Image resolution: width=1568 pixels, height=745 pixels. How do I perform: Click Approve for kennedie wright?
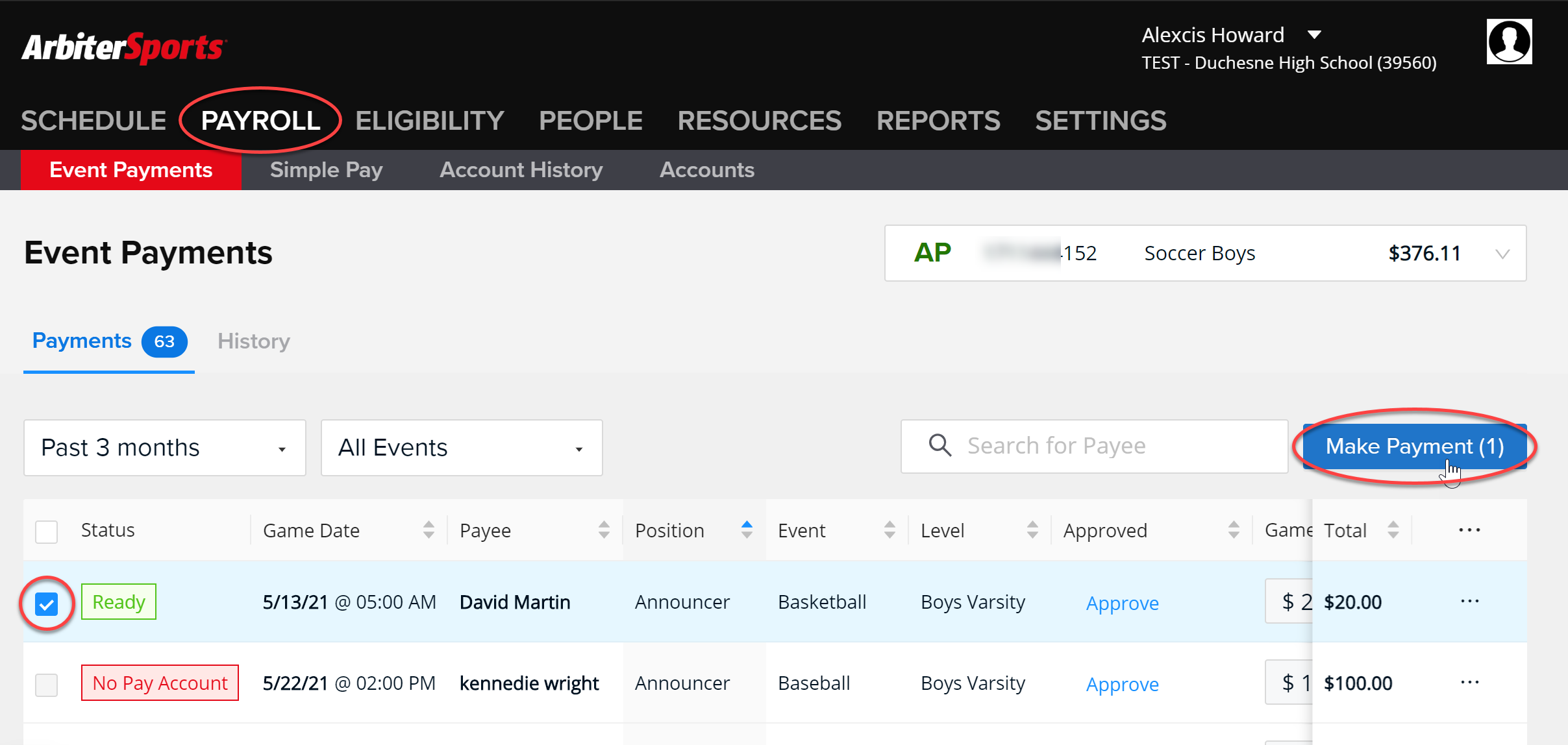tap(1123, 684)
